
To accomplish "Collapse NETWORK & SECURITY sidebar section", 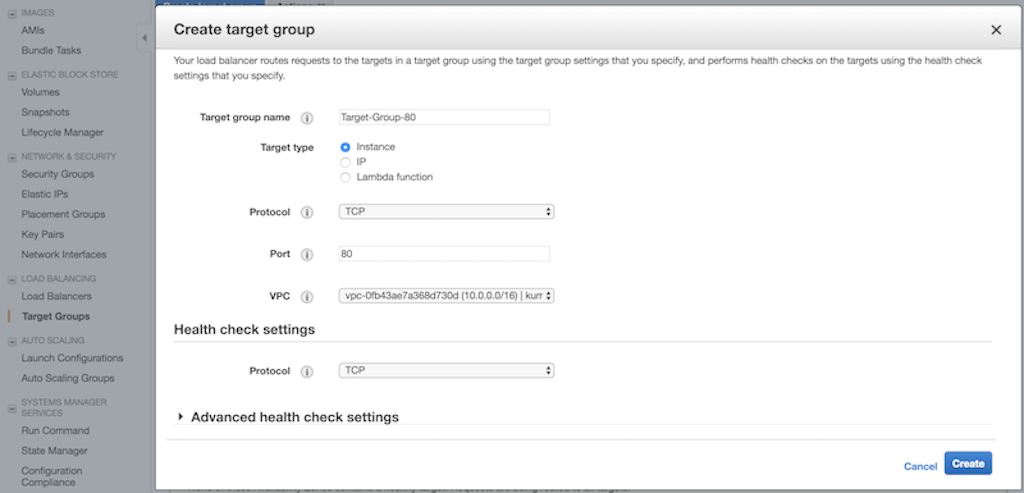I will click(12, 157).
